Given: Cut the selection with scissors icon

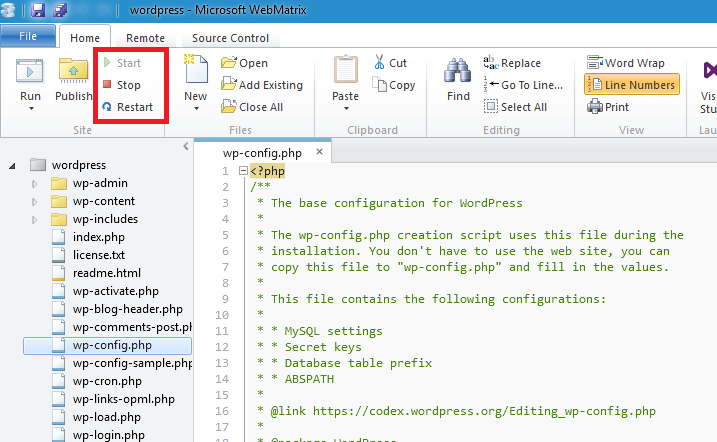Looking at the screenshot, I should 391,63.
